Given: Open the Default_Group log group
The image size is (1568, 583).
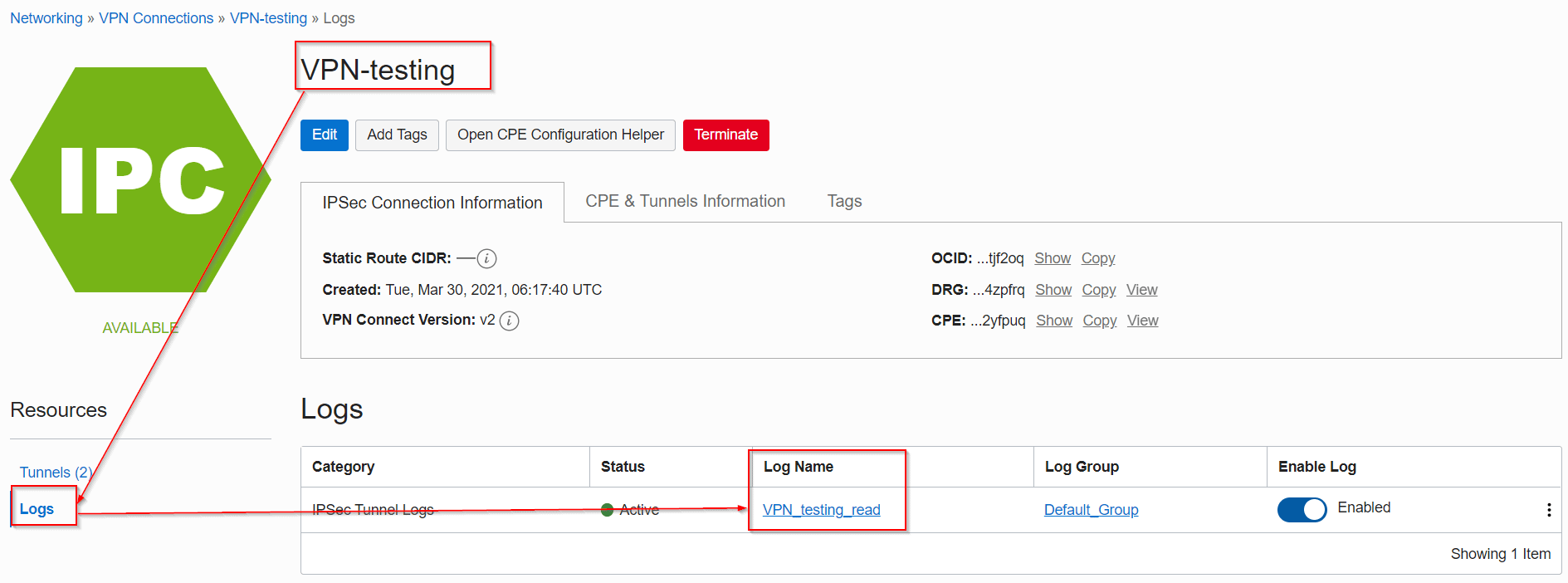Looking at the screenshot, I should pyautogui.click(x=1091, y=510).
